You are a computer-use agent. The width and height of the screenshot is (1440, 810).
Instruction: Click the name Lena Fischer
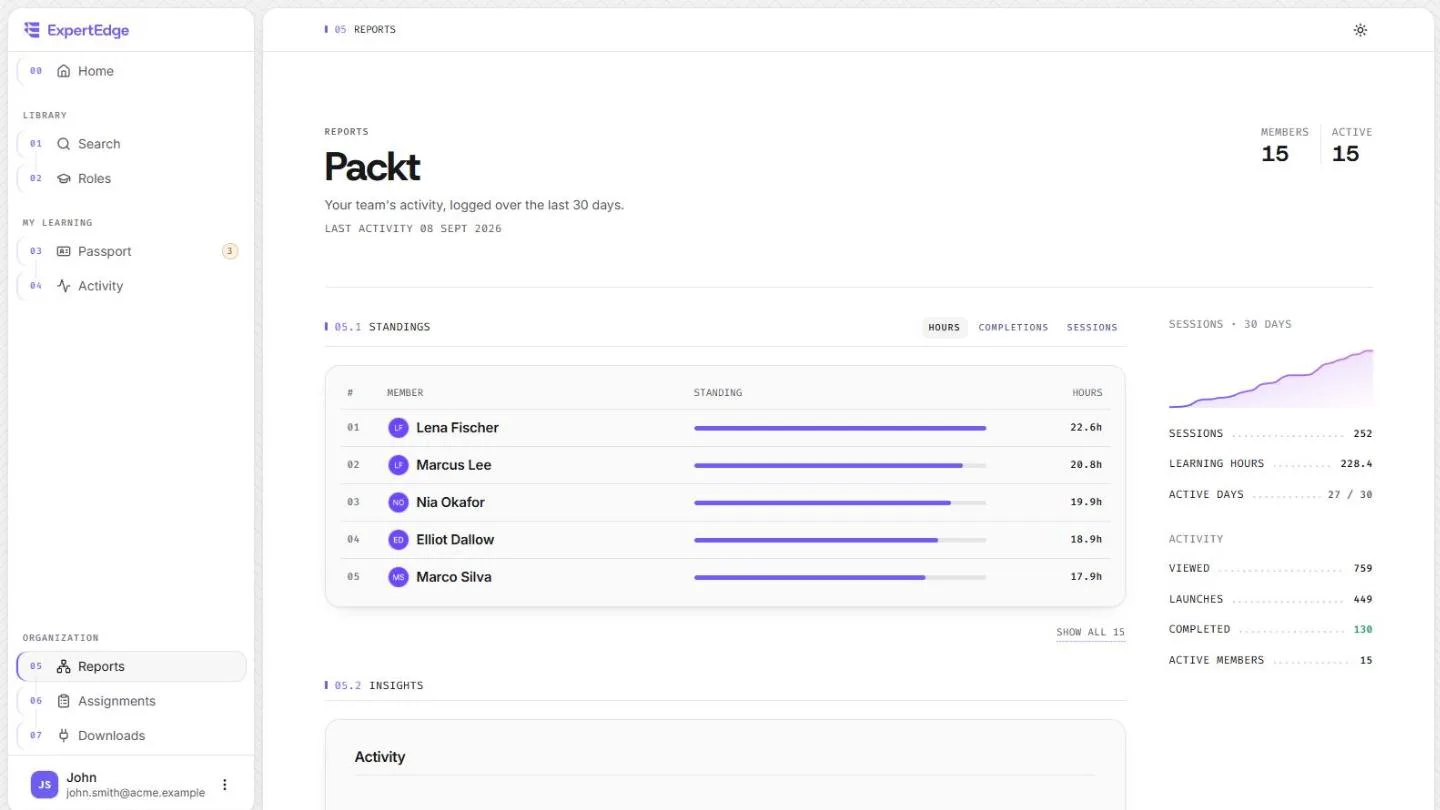click(x=457, y=428)
